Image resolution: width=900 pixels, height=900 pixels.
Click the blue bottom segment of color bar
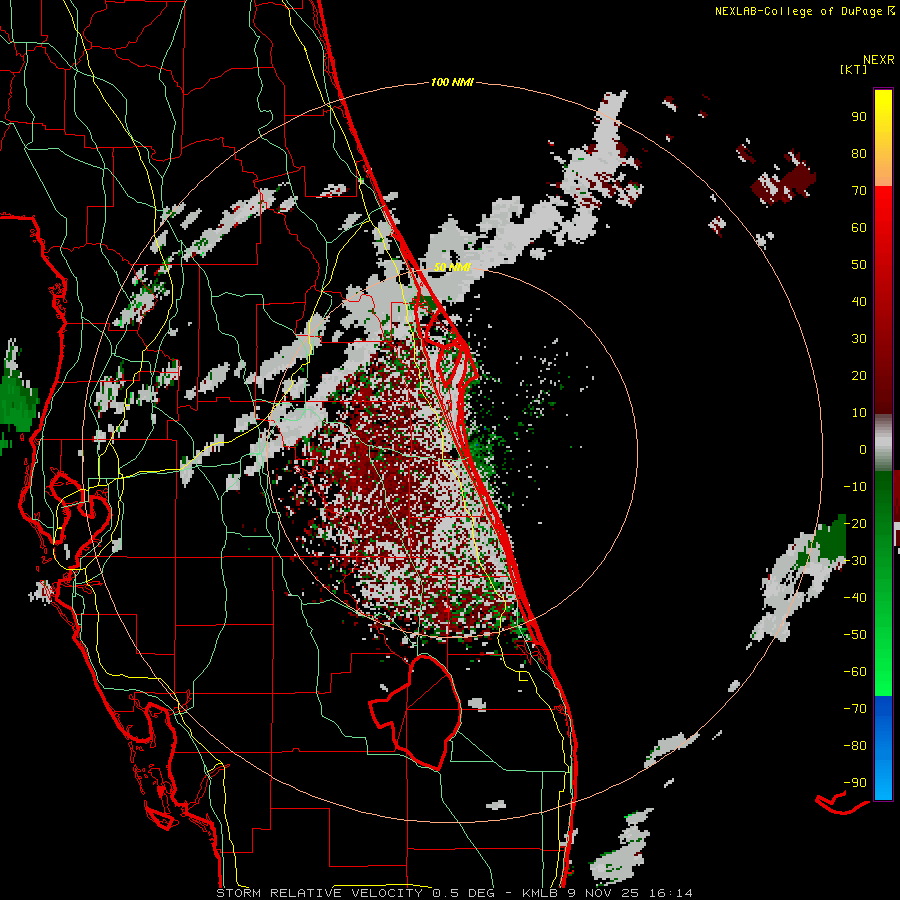(x=883, y=748)
